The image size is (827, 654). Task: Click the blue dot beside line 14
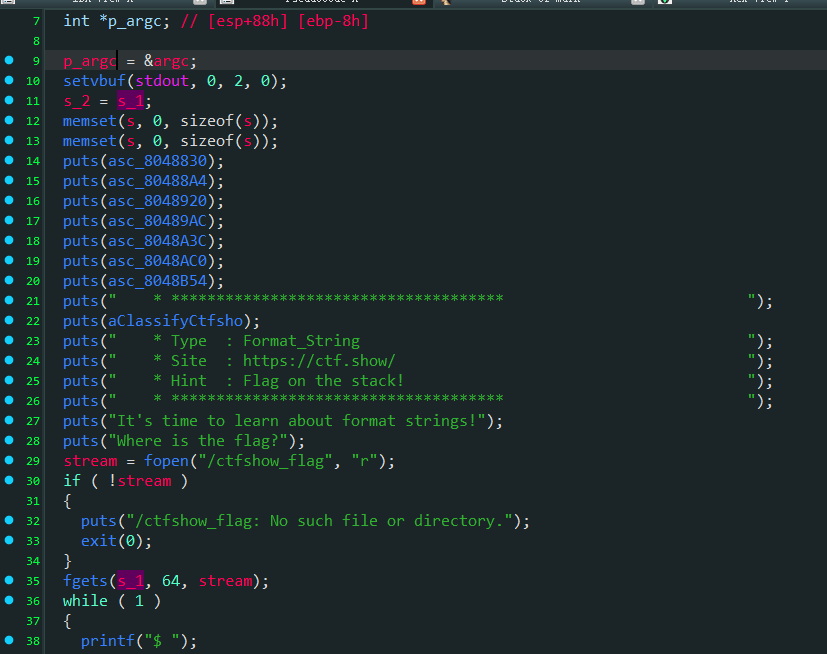coord(9,161)
